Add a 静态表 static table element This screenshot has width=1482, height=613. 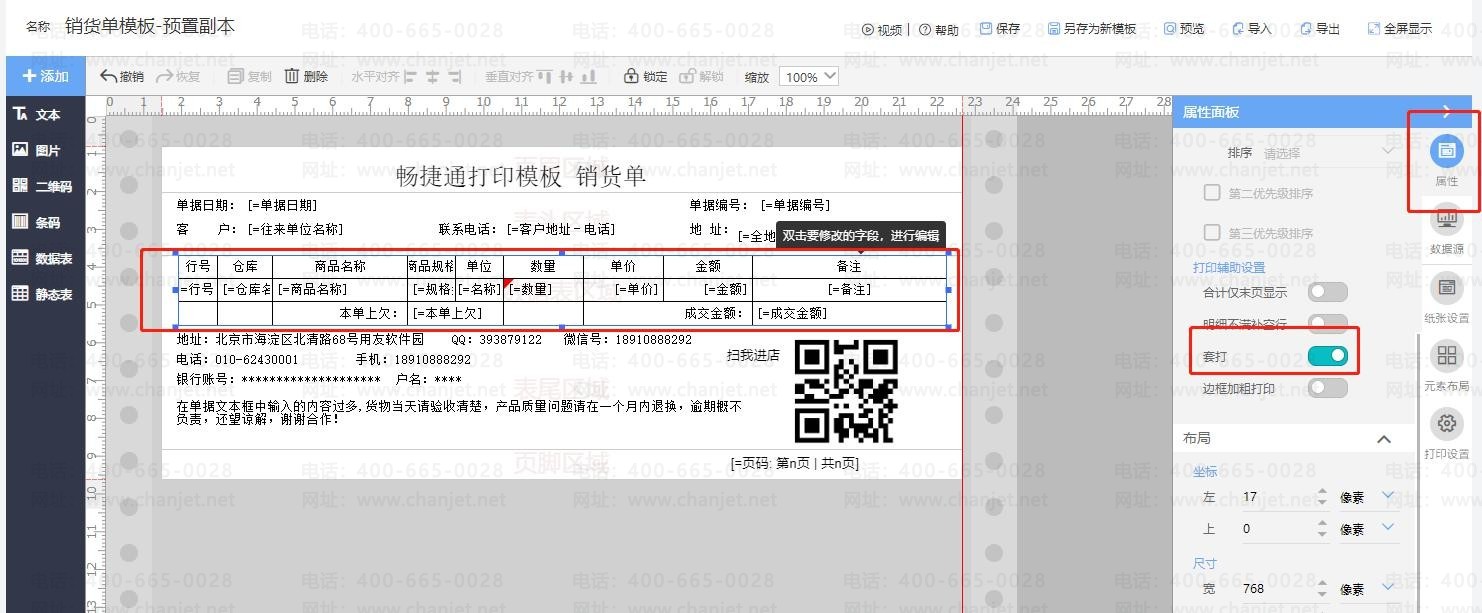[43, 294]
